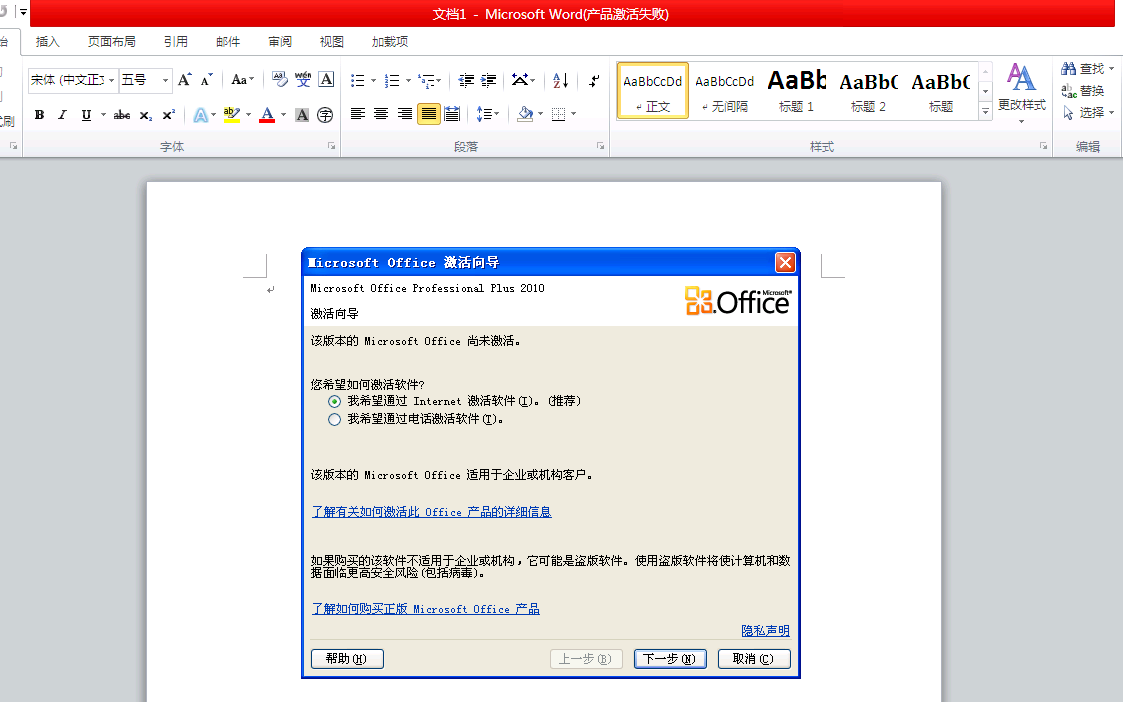Select telephone activation radio option

[x=334, y=420]
